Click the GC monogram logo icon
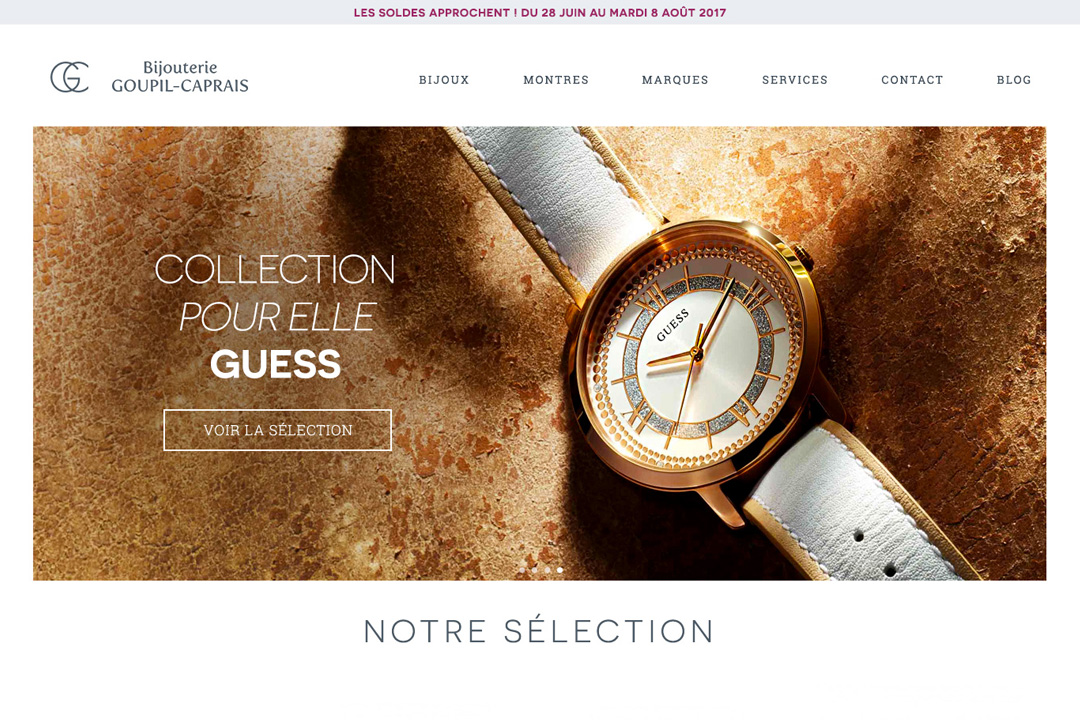This screenshot has width=1080, height=720. coord(70,76)
